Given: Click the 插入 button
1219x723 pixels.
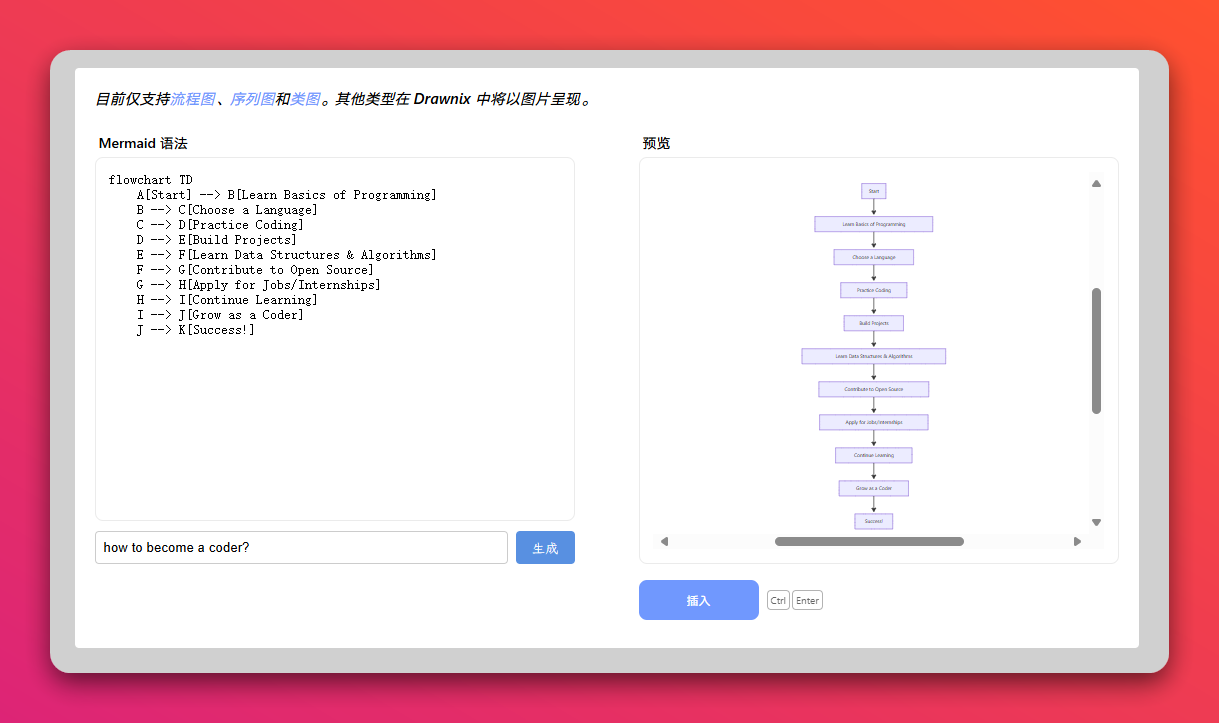Looking at the screenshot, I should coord(698,600).
